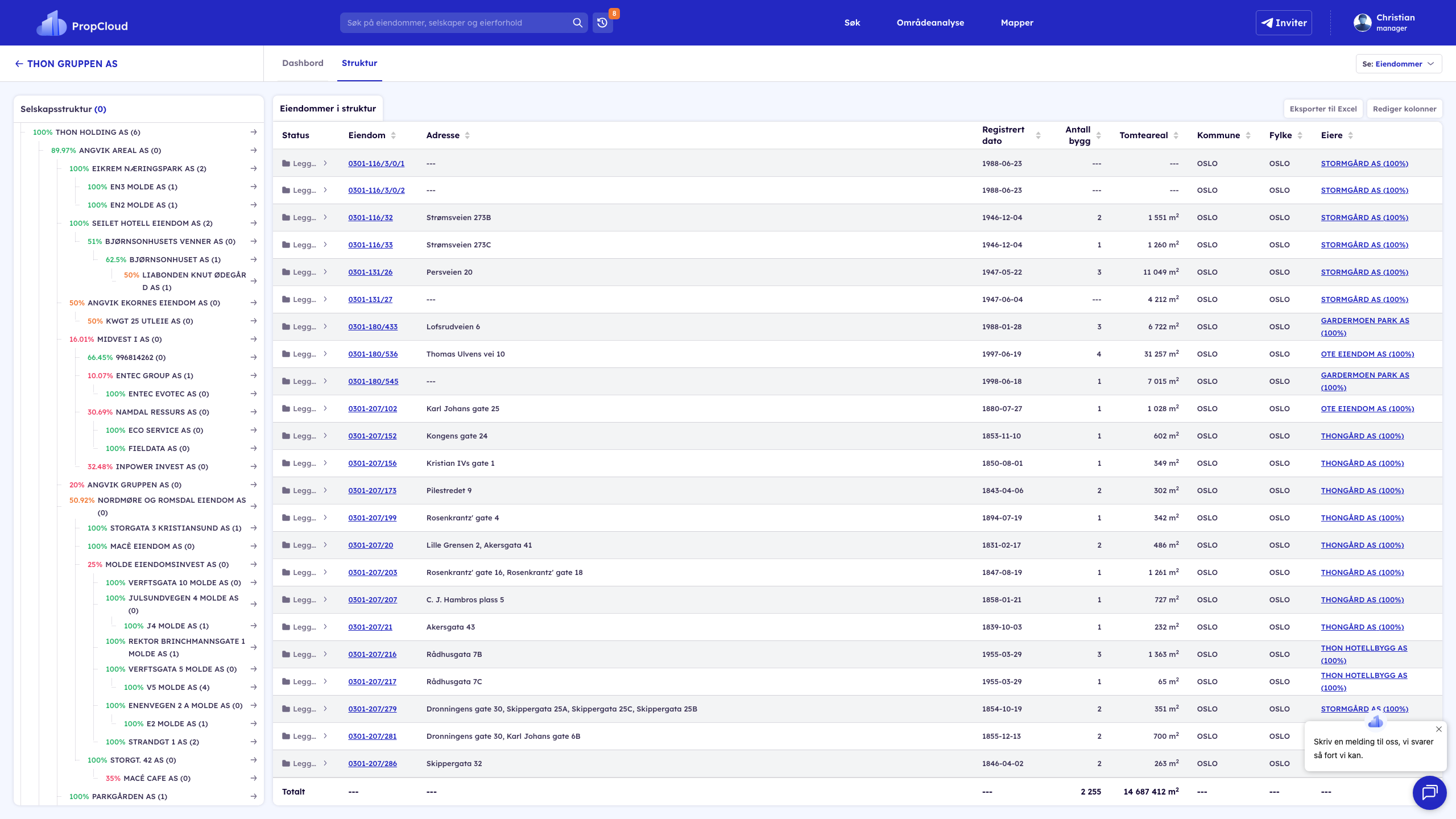This screenshot has width=1456, height=819.
Task: Sort by Tomteareal column
Action: coord(1176,135)
